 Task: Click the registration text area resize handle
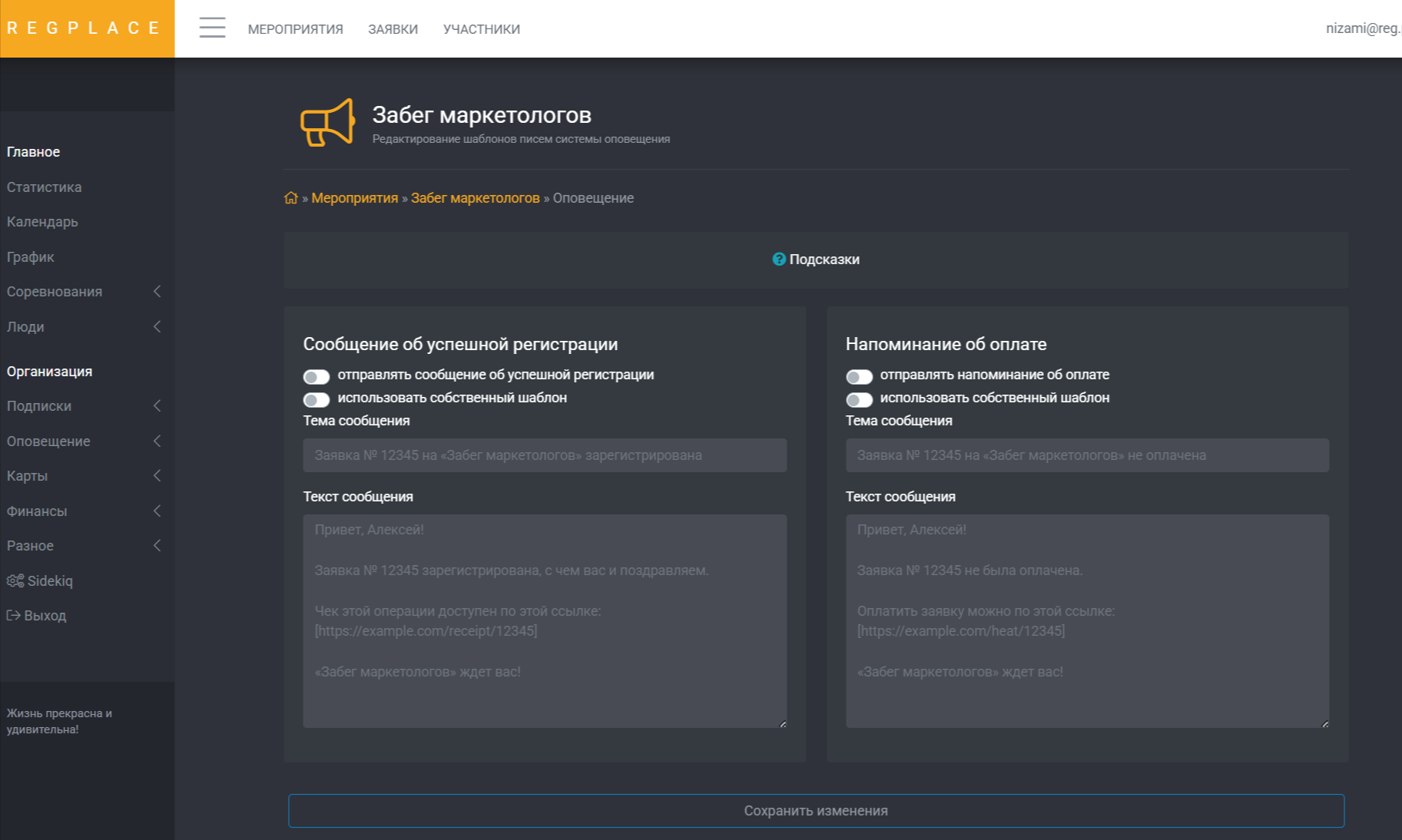point(782,723)
